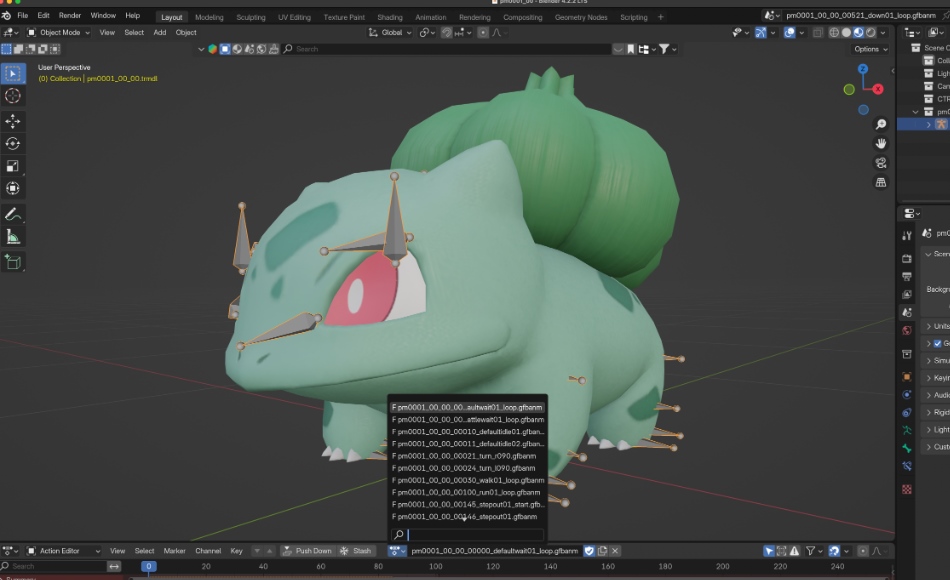Click the zoom view magnifier icon

(881, 124)
